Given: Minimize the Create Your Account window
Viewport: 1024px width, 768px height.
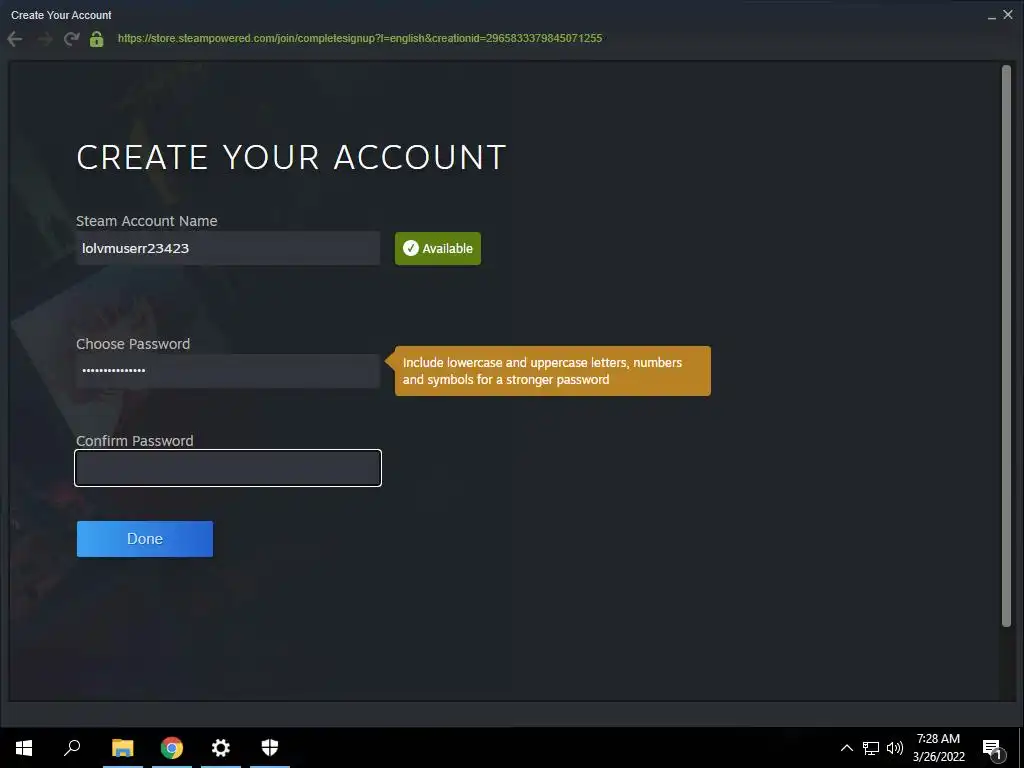Looking at the screenshot, I should [991, 15].
